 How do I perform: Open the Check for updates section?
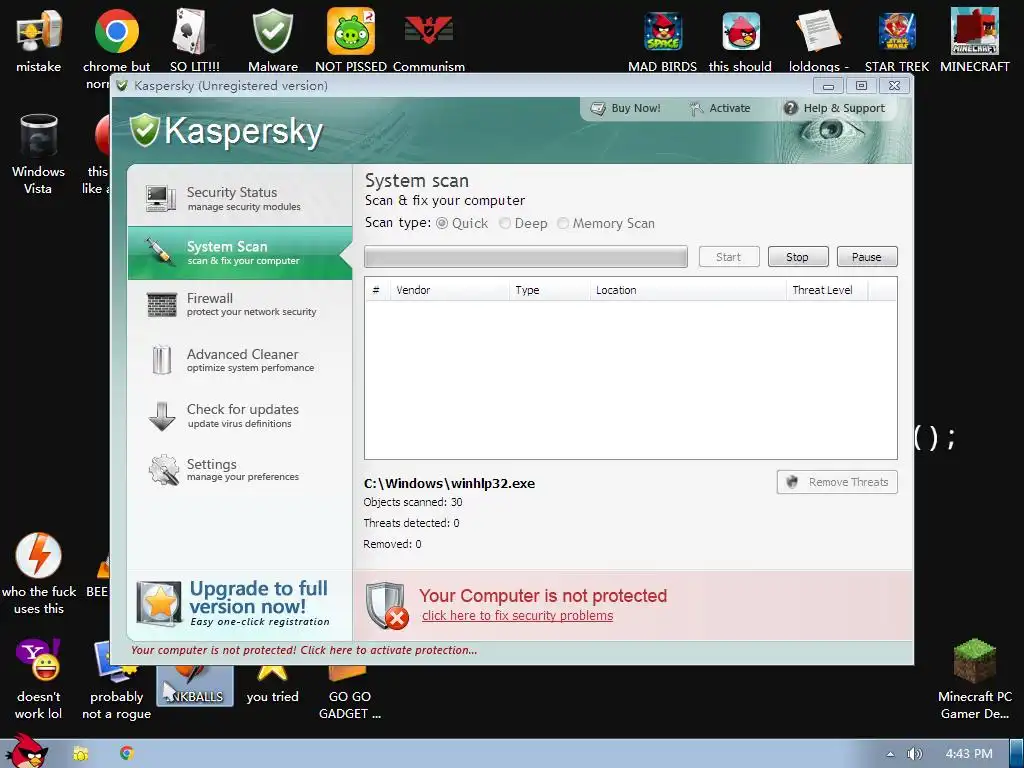point(240,415)
